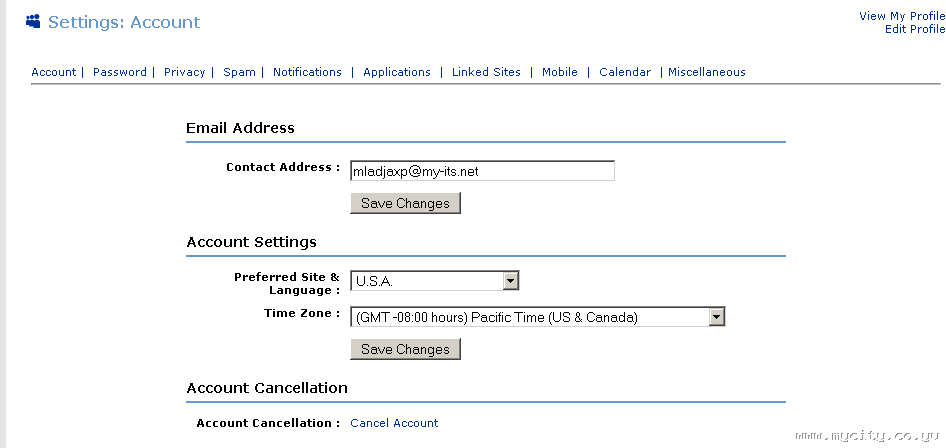Go to the Calendar tab
This screenshot has height=448, width=946.
click(625, 72)
